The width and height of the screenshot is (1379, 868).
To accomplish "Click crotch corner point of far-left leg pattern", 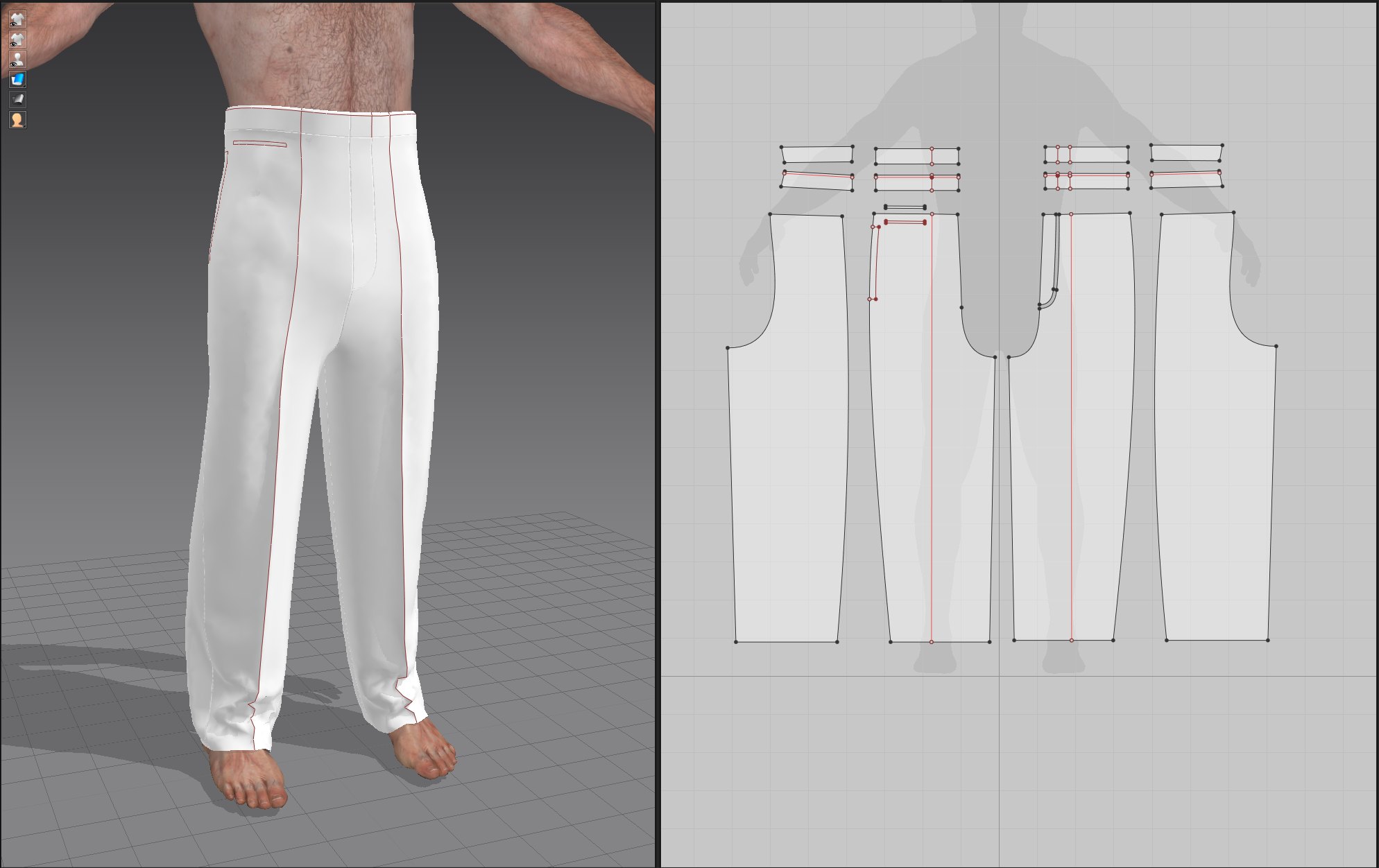I will click(x=728, y=348).
